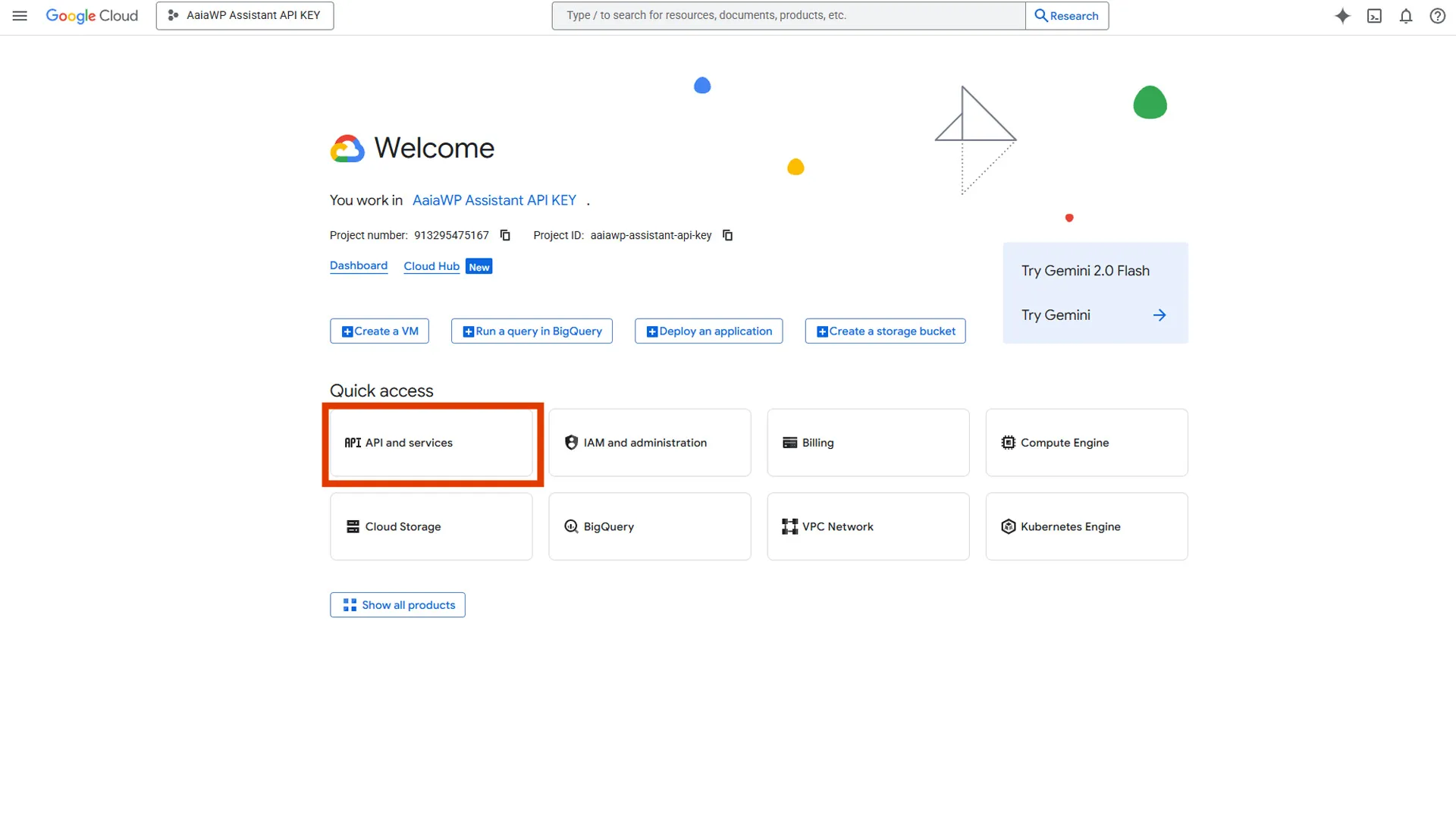1456x819 pixels.
Task: Click the New badge beside Cloud Hub
Action: click(x=479, y=267)
